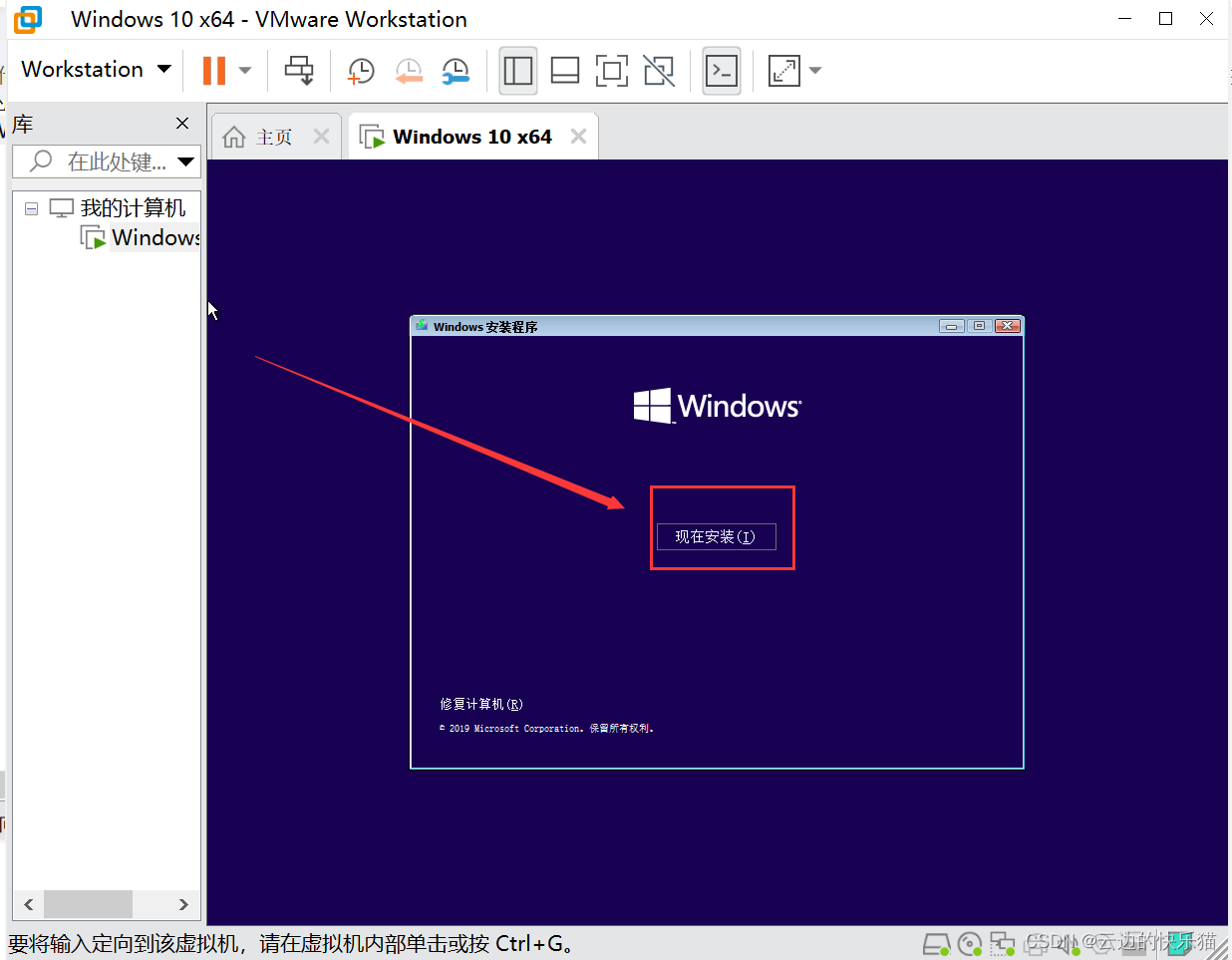The image size is (1232, 960).
Task: Select the Windows VM in library tree
Action: 155,237
